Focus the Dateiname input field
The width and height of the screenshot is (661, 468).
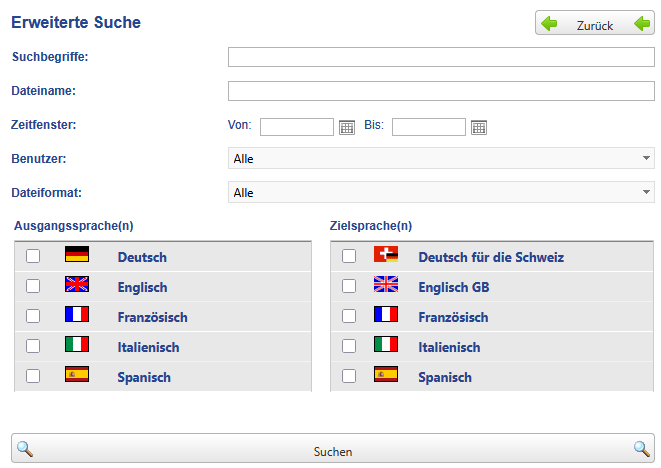tap(441, 91)
